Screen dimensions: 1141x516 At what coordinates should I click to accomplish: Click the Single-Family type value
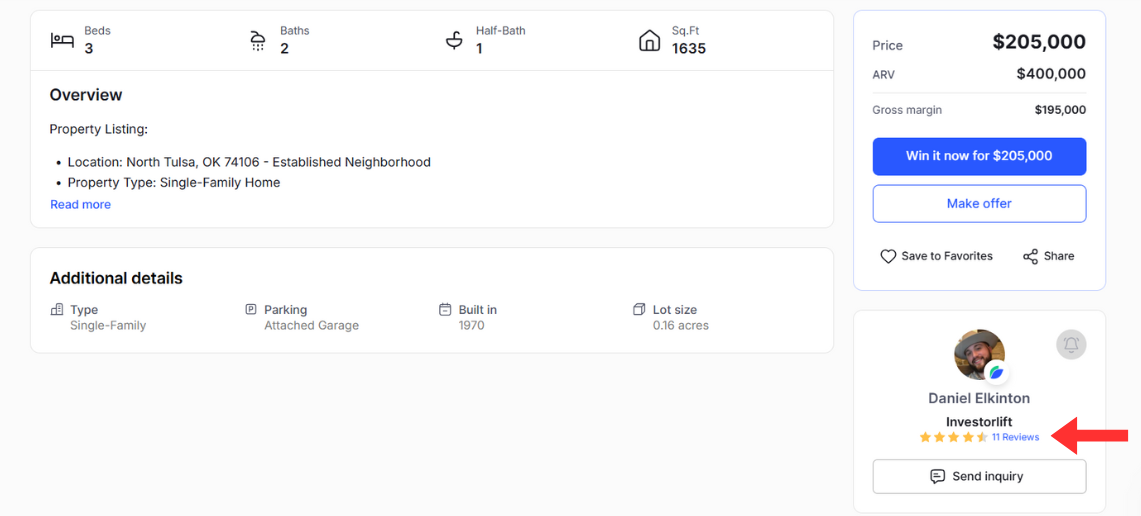[x=108, y=325]
